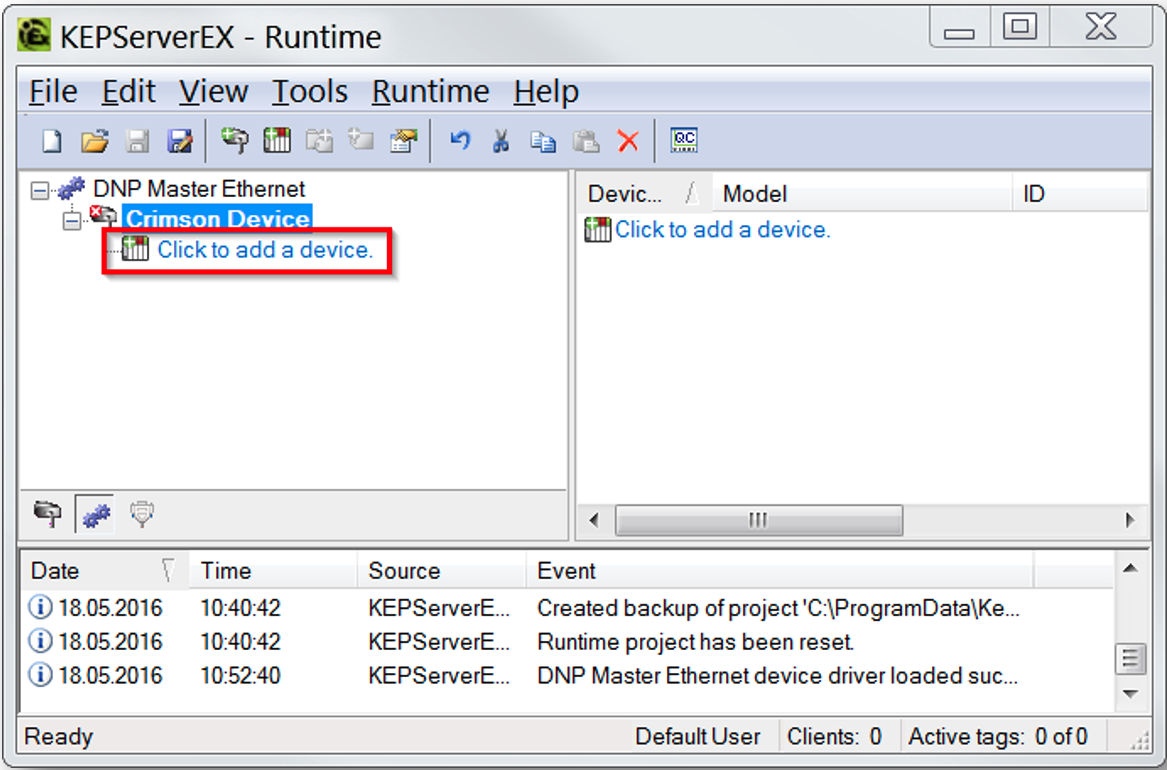Click the down arrow of the event log scrollbar
1167x770 pixels.
[1131, 693]
